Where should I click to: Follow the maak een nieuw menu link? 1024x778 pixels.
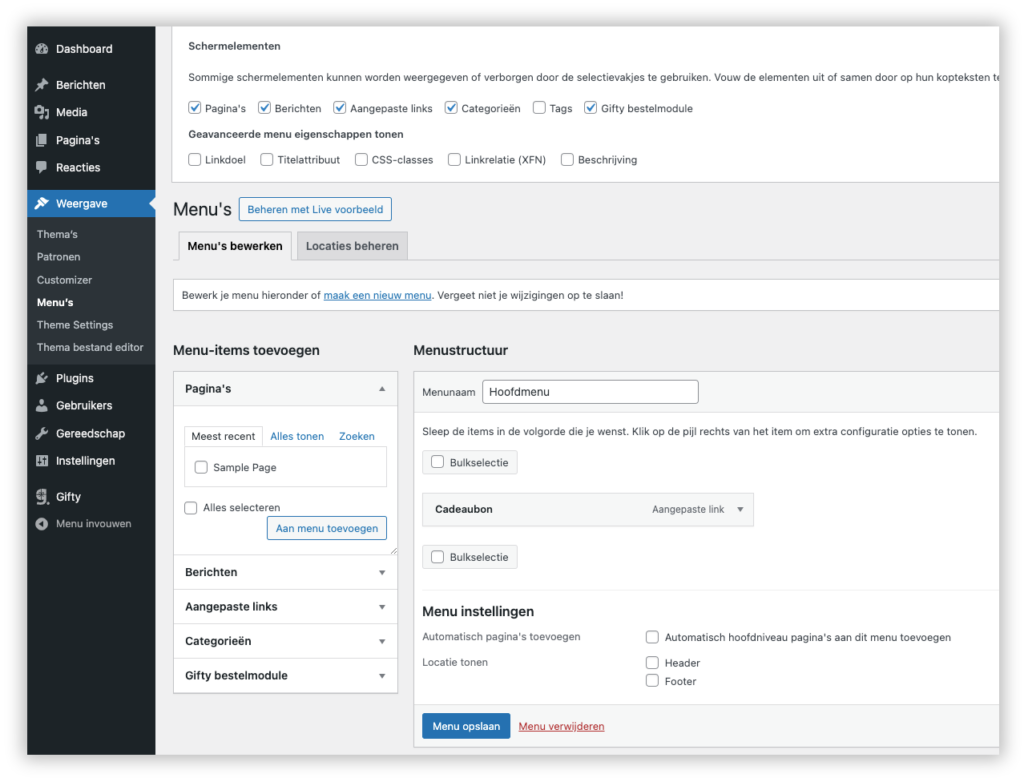(377, 295)
